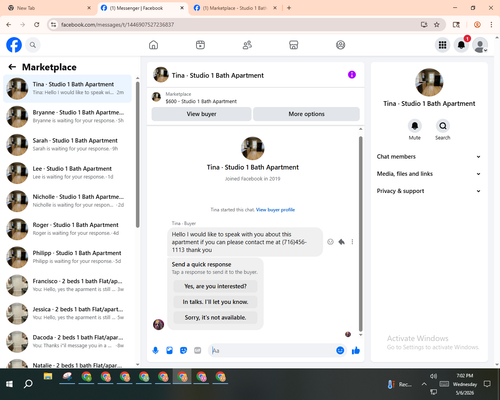Send a thumbs-up like
Screen dimensions: 500x400
[x=356, y=350]
